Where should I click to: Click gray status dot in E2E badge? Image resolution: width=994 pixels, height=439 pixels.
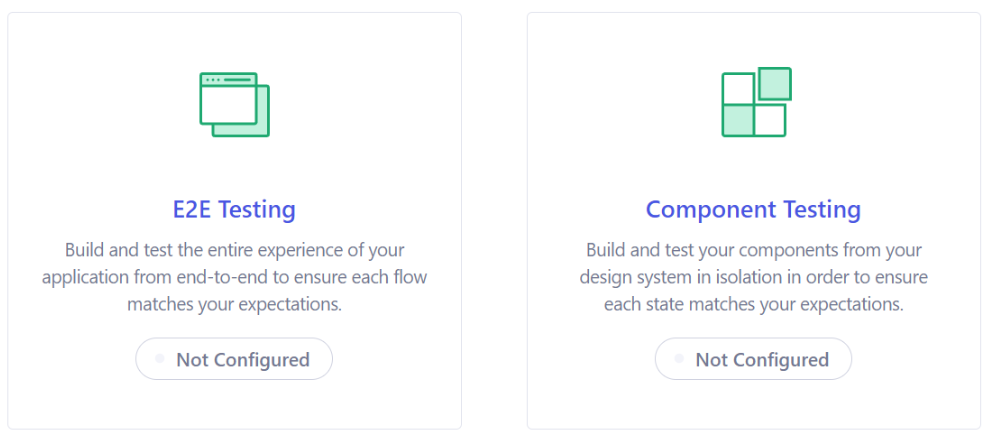pos(160,359)
